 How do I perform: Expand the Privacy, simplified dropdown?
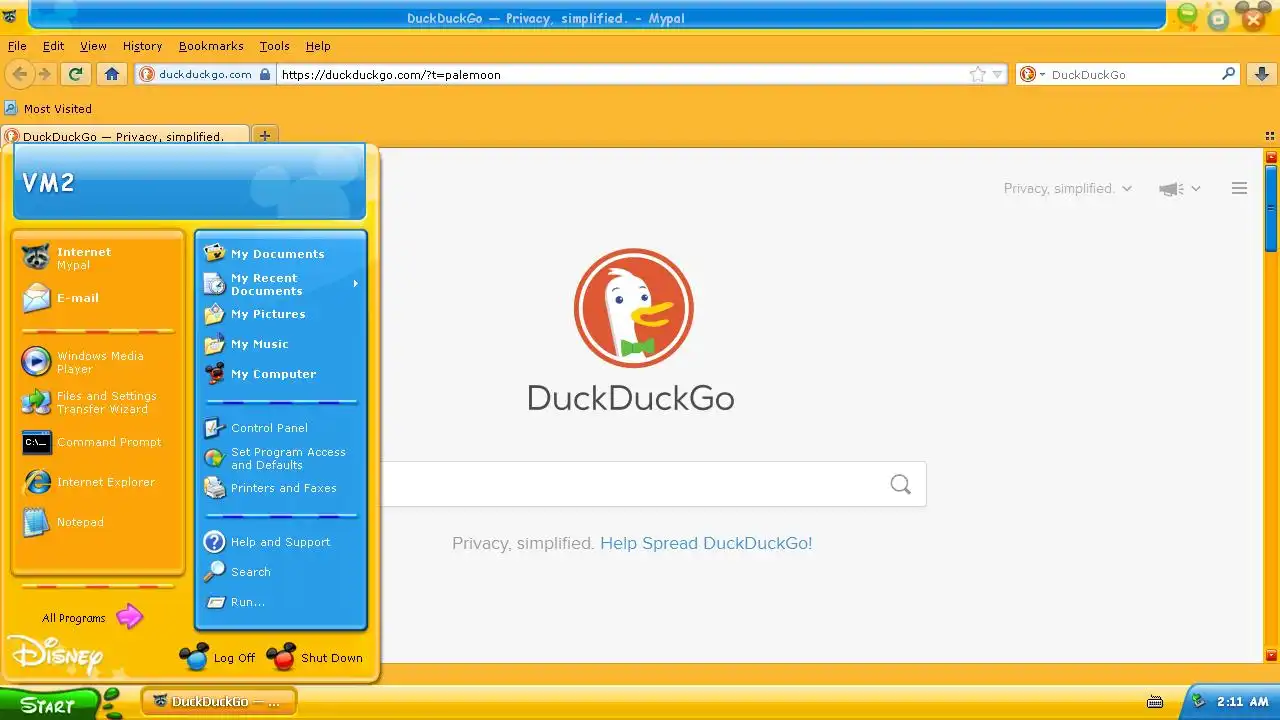tap(1068, 188)
